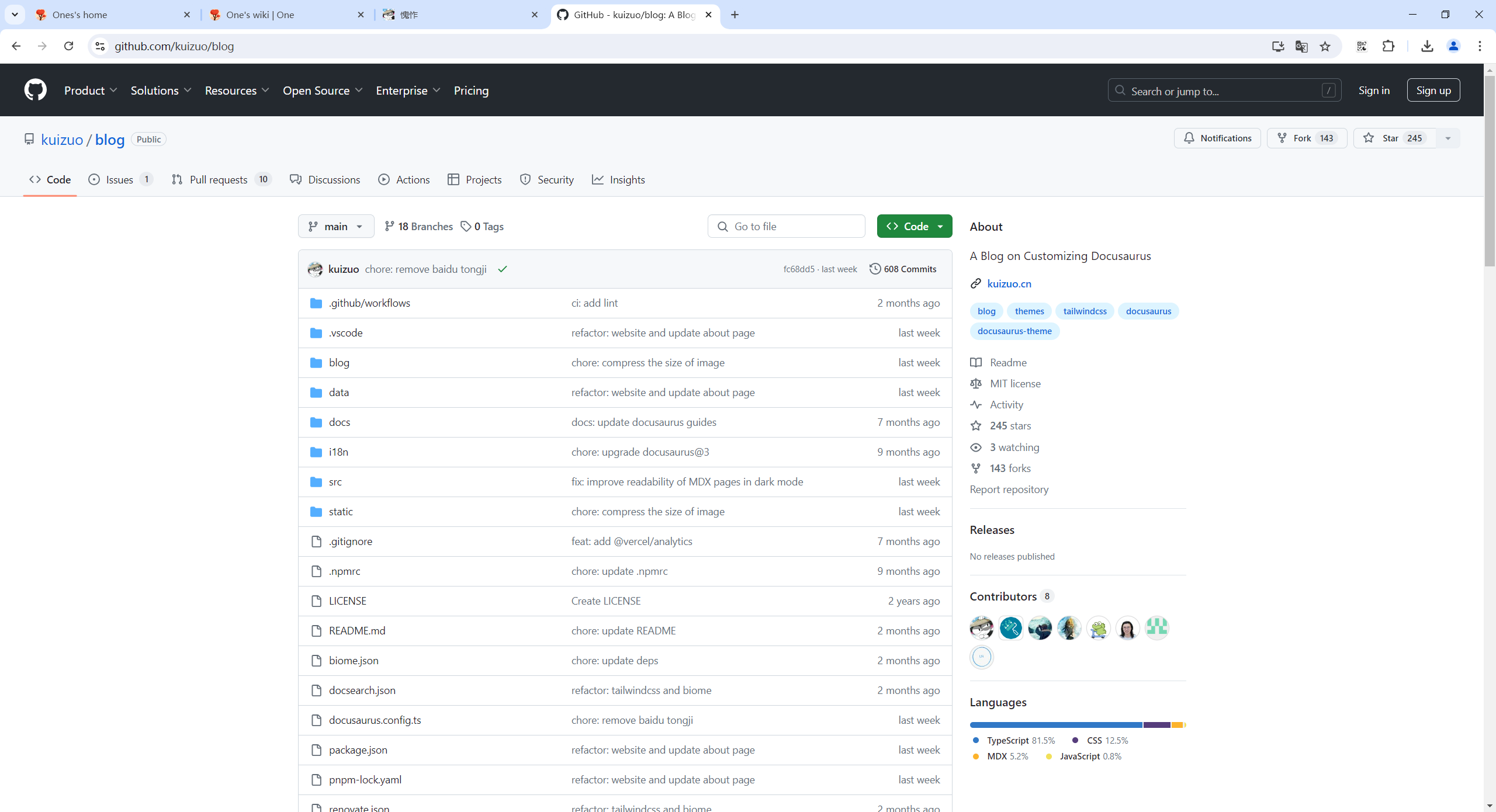1496x812 pixels.
Task: Click the file icon next to LICENSE
Action: [x=316, y=601]
